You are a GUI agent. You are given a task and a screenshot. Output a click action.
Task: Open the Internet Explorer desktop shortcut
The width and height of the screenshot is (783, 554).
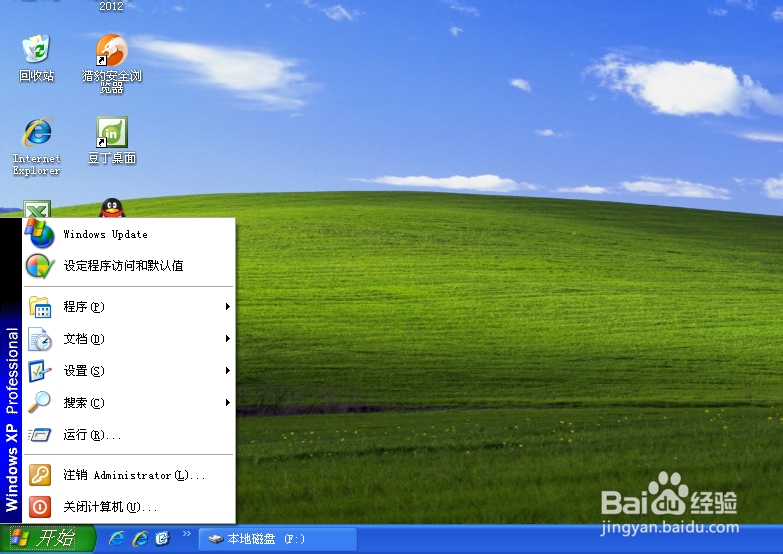tap(36, 145)
